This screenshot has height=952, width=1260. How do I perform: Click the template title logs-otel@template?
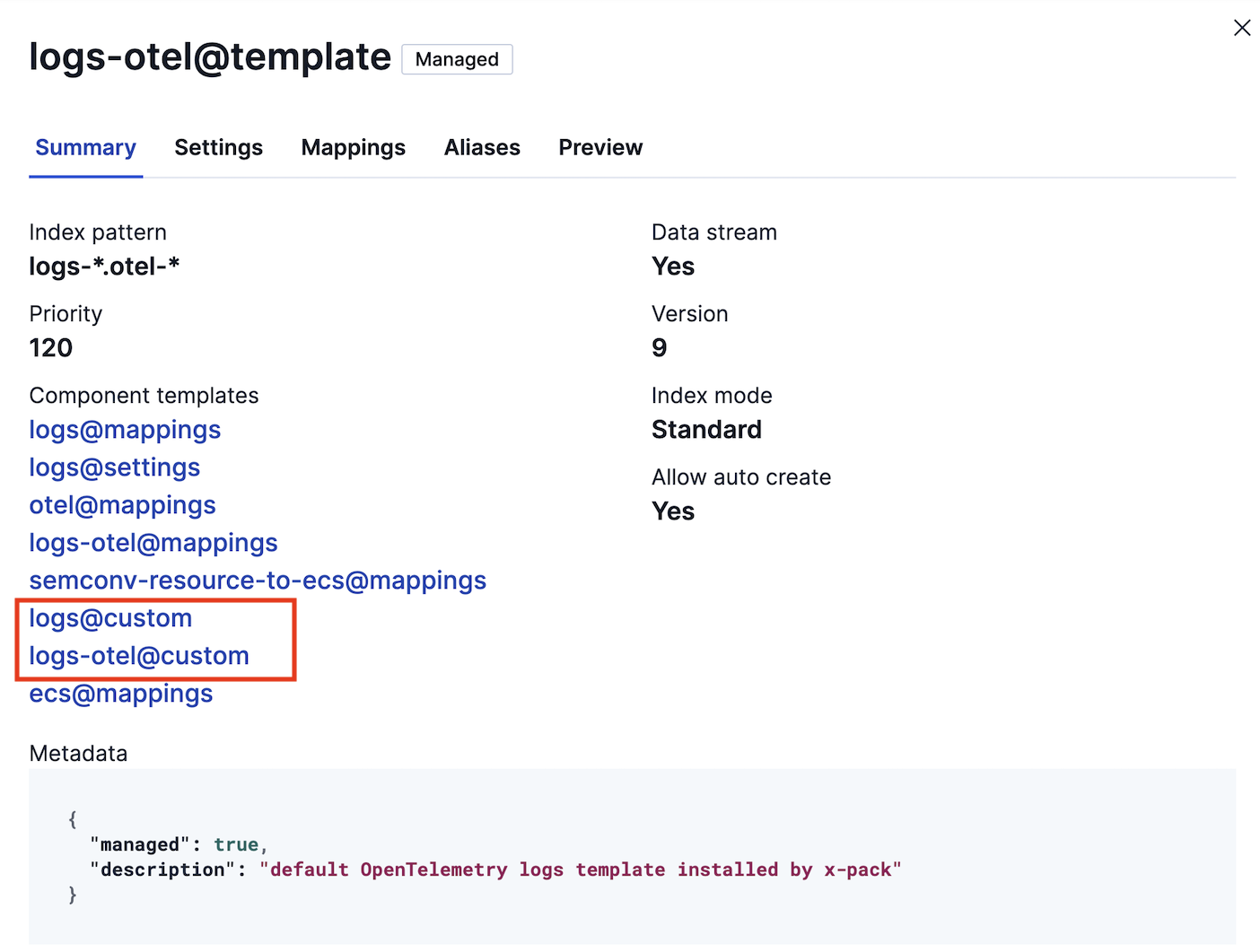pos(209,57)
